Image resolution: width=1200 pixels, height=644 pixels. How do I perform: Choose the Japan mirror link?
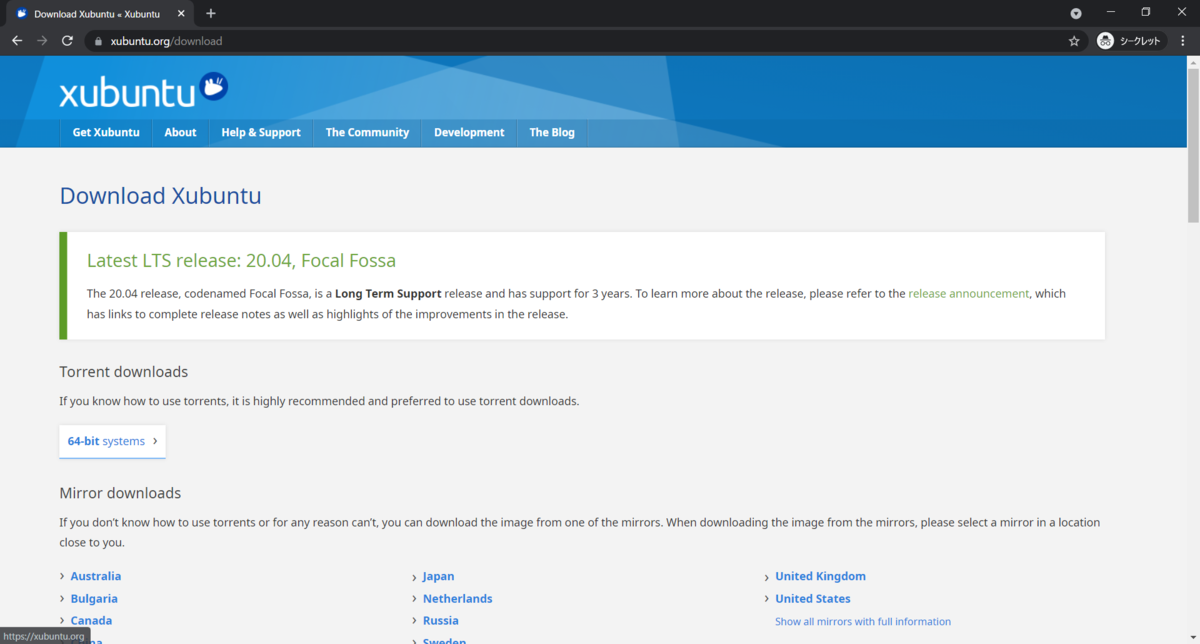[x=438, y=576]
